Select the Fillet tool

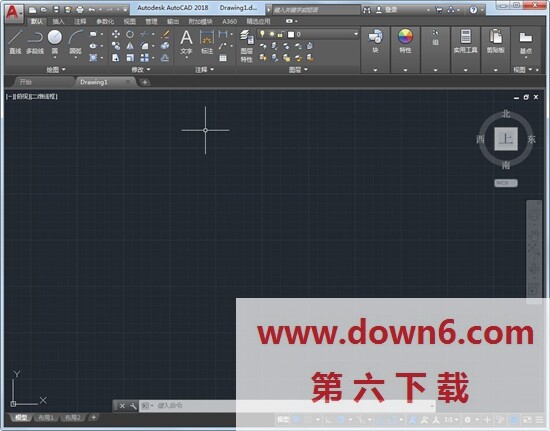tap(144, 46)
